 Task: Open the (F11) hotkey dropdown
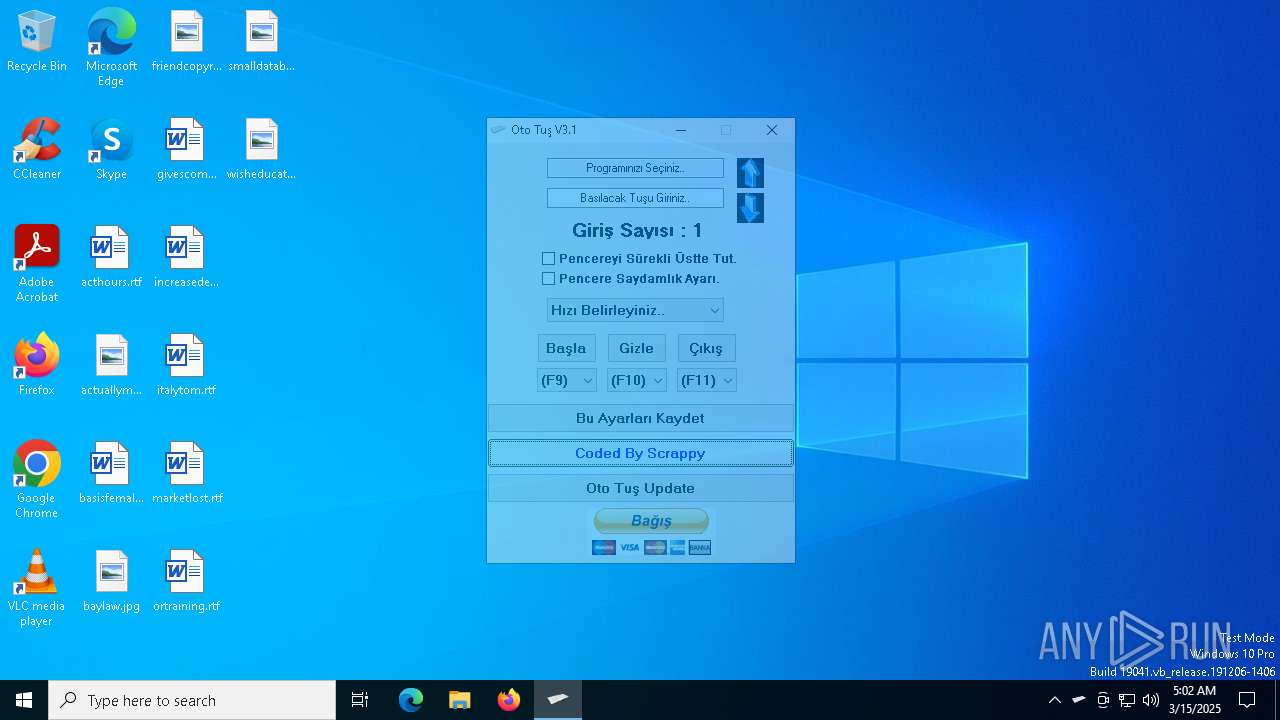click(707, 380)
